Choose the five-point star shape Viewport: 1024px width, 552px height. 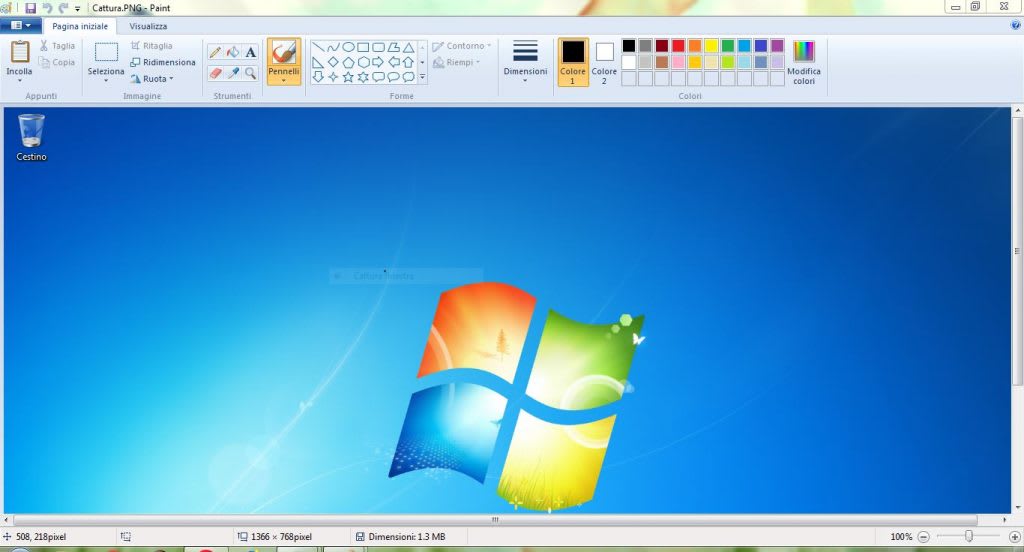point(348,77)
